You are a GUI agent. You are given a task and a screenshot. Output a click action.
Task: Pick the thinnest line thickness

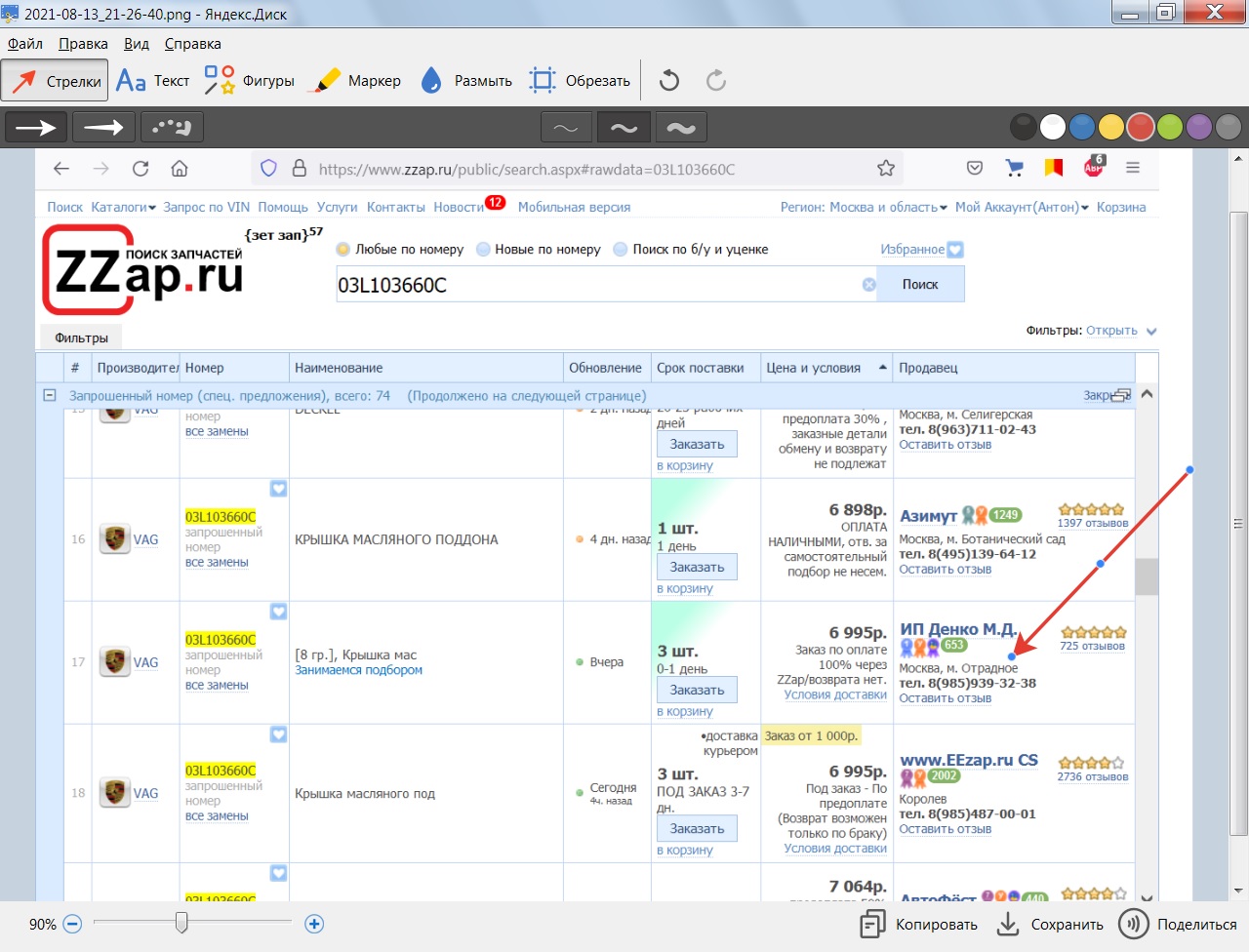[x=566, y=128]
